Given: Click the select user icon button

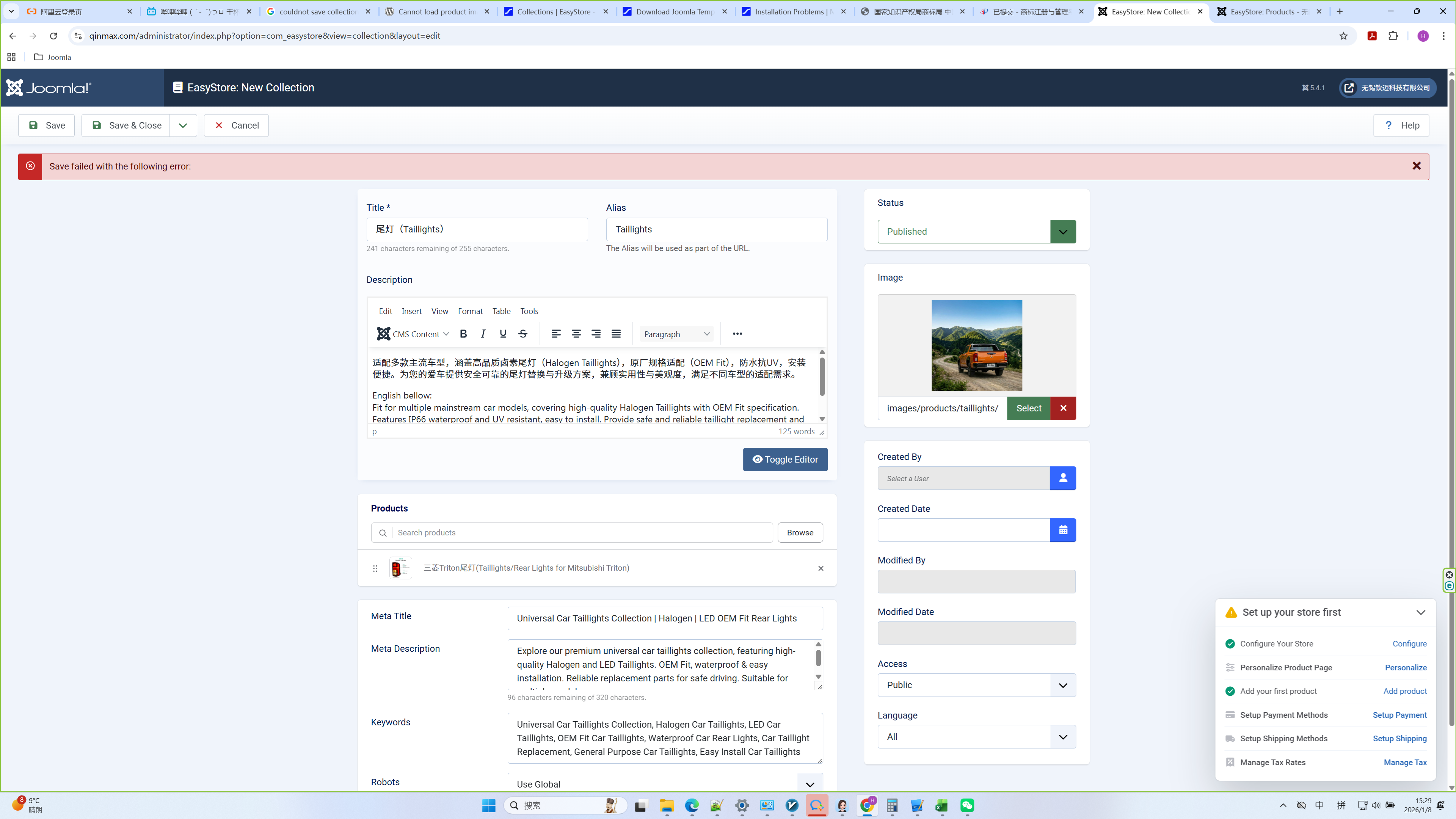Looking at the screenshot, I should coord(1062,478).
